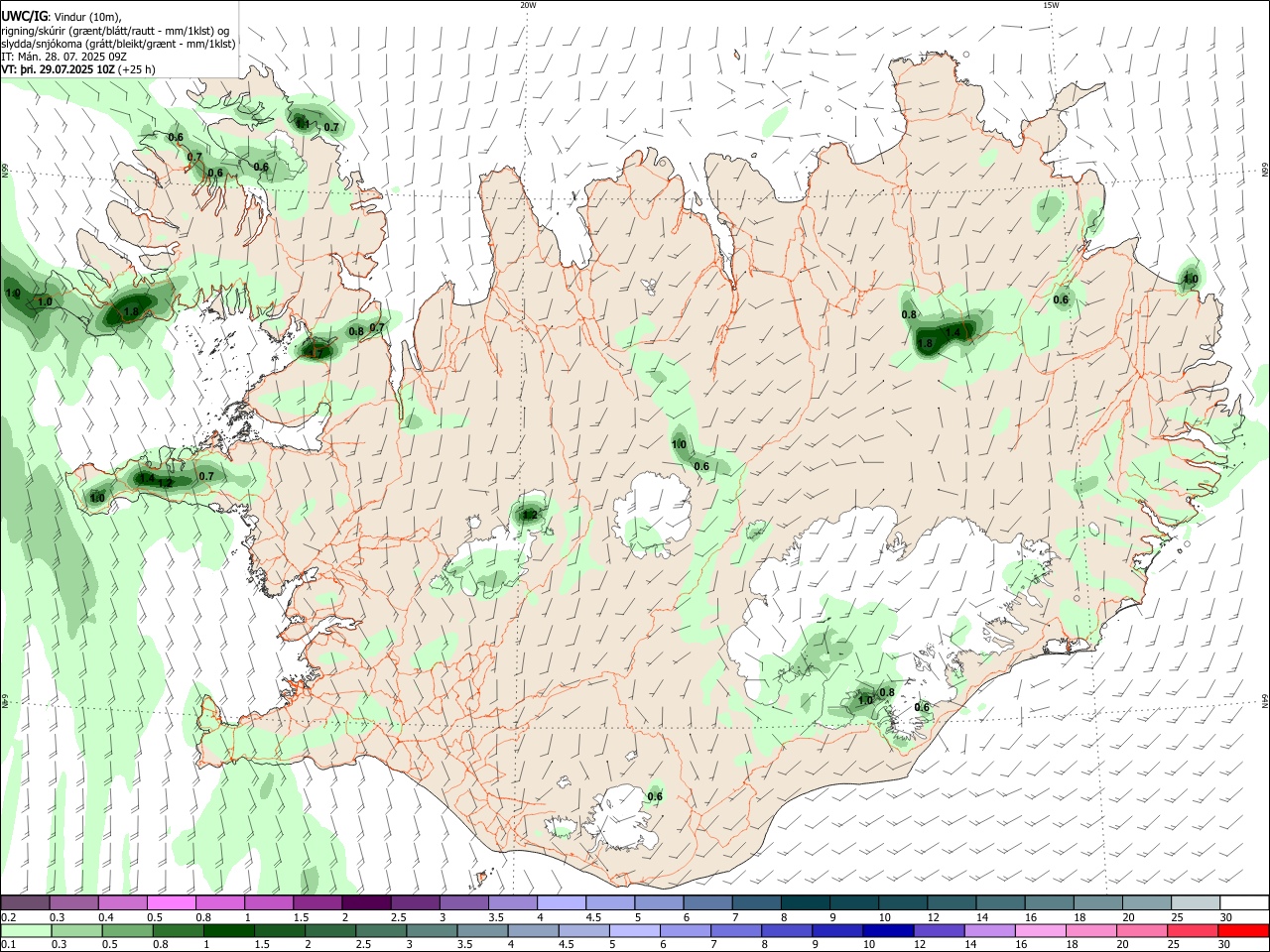Pick the 6 swatch in the upper snow legend
The image size is (1270, 952).
pos(707,902)
